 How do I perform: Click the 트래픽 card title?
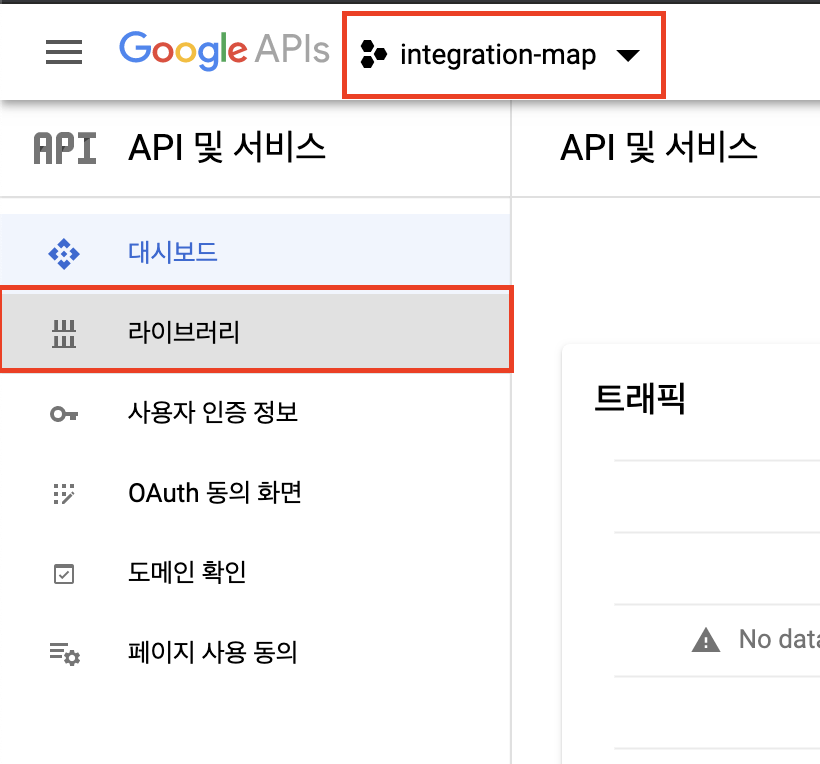point(640,398)
